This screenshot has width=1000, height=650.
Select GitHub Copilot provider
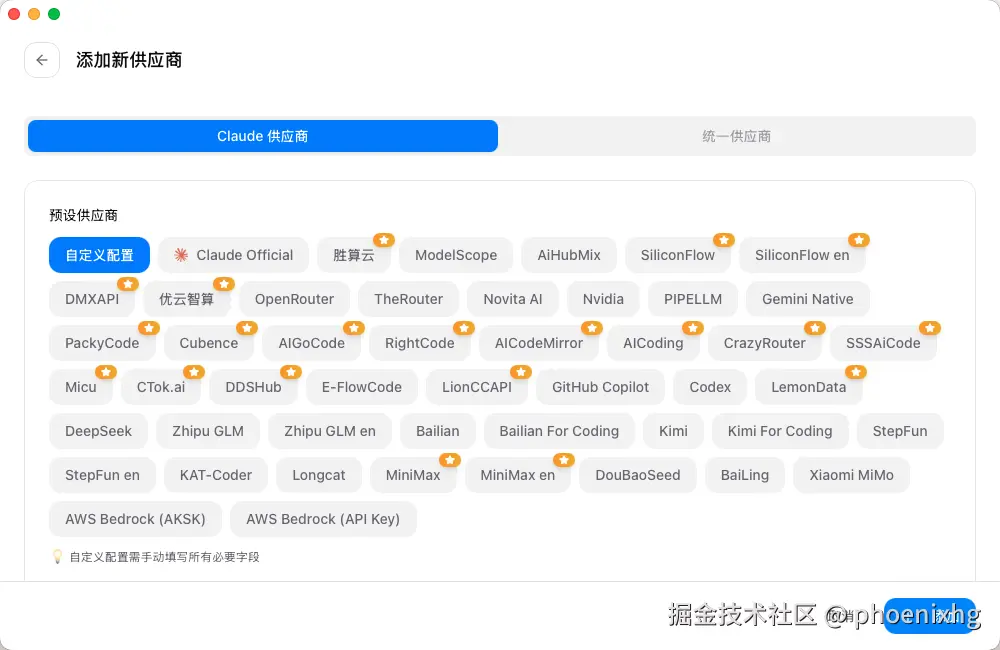pyautogui.click(x=600, y=387)
